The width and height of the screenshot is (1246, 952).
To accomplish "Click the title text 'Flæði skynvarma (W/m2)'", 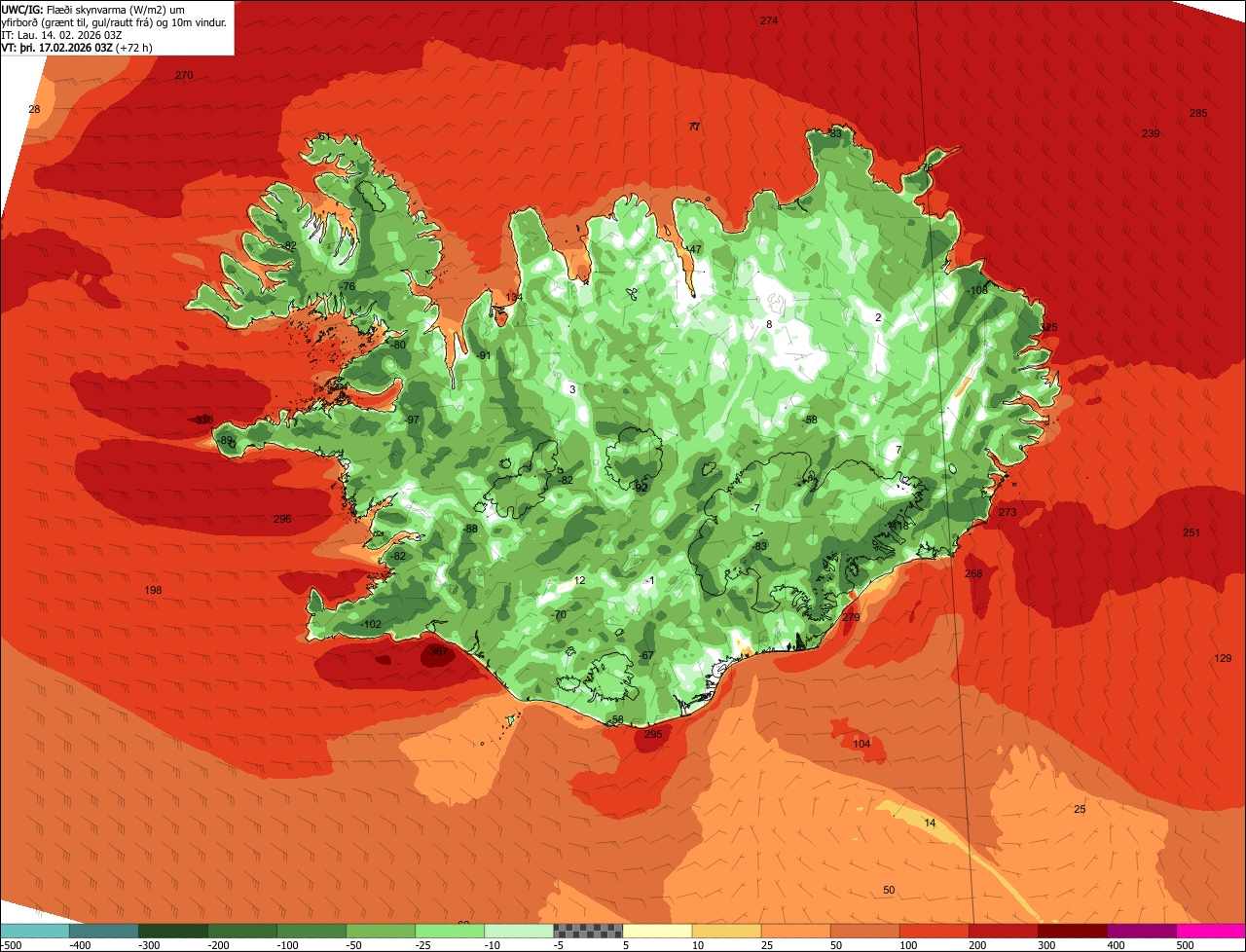I will (x=105, y=9).
